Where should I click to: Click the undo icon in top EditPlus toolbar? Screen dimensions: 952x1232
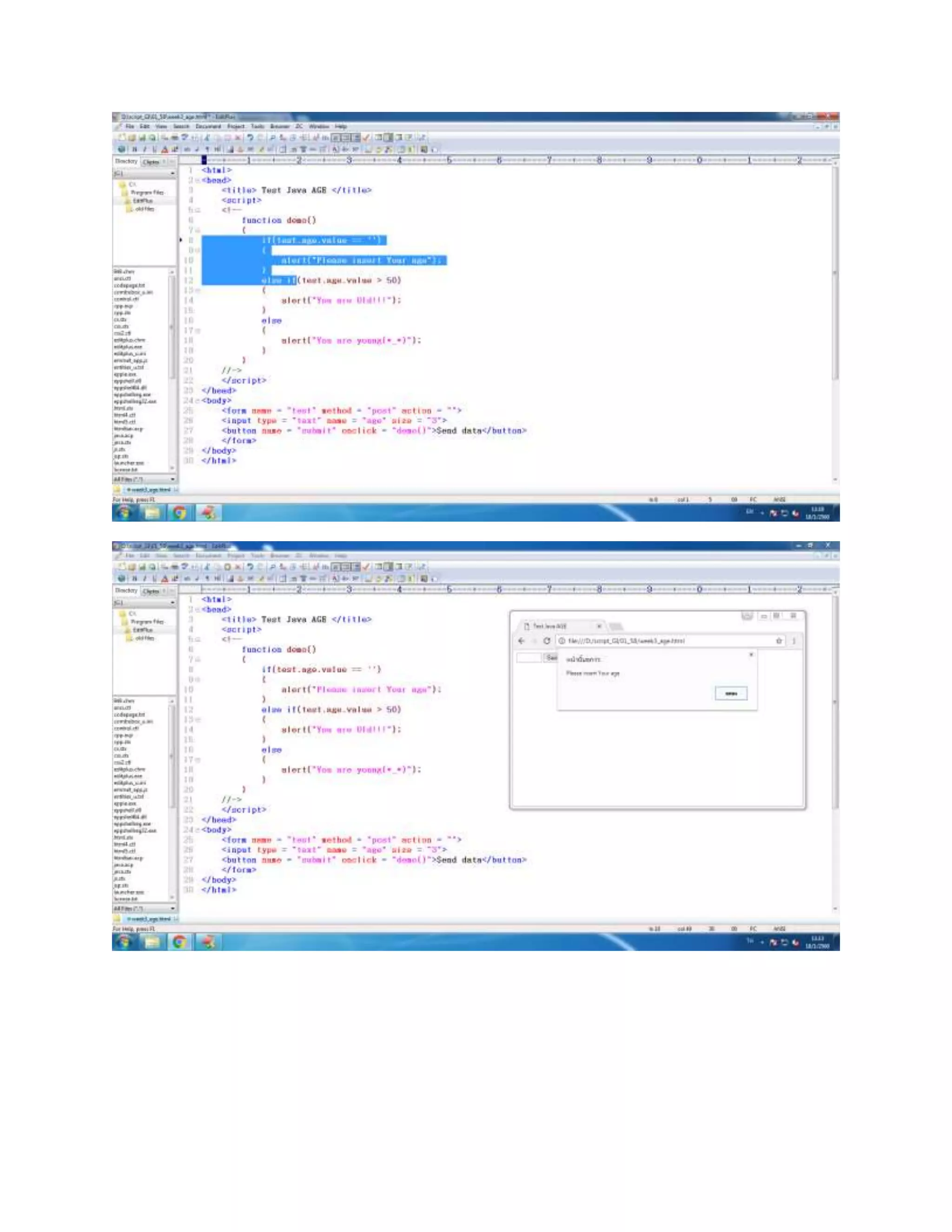[250, 138]
